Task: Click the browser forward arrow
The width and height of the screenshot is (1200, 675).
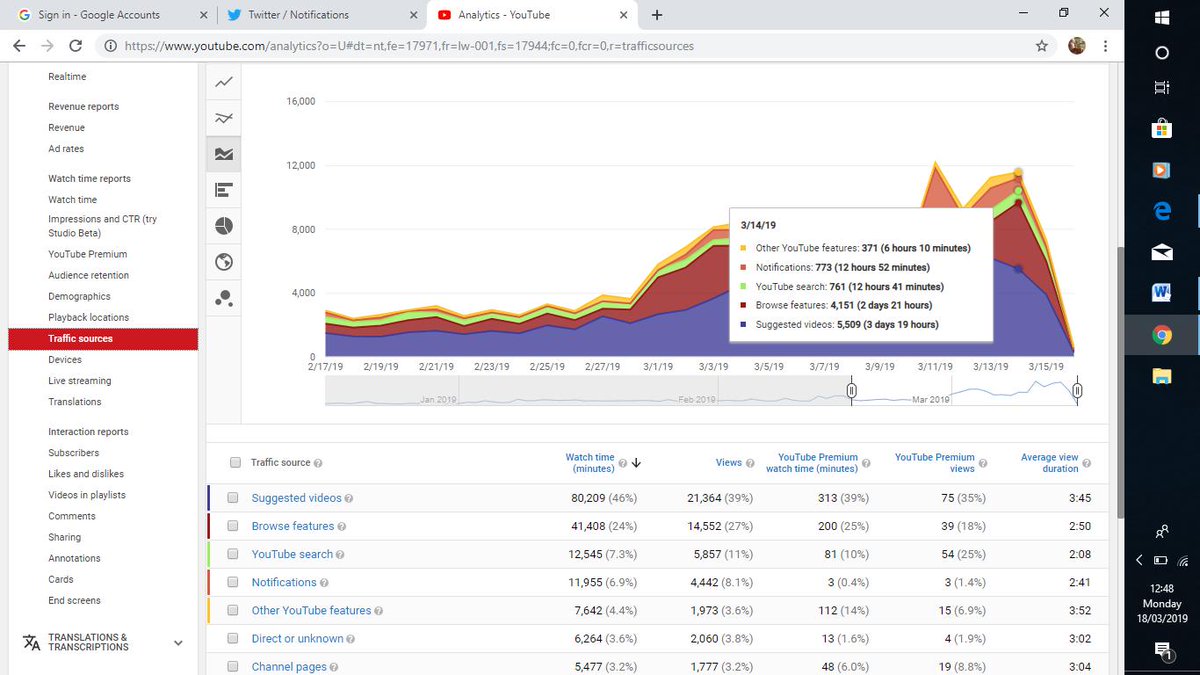Action: point(47,46)
